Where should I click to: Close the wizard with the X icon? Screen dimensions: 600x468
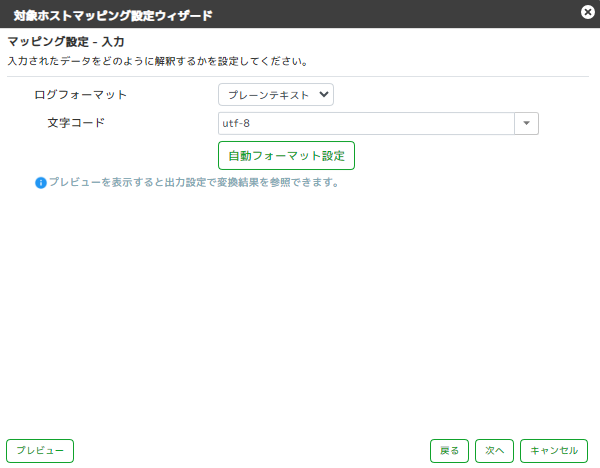pos(588,12)
